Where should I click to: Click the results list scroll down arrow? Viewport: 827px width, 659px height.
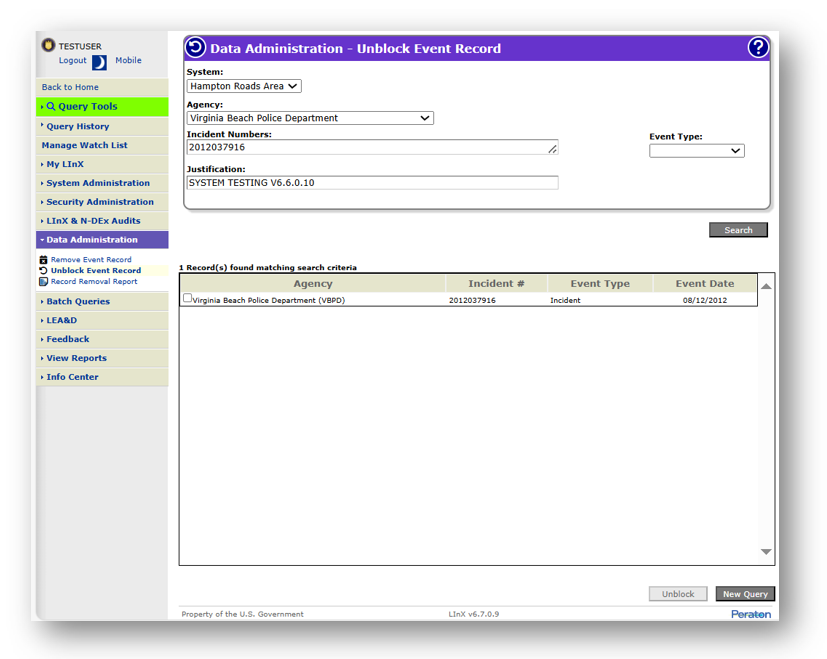point(766,552)
